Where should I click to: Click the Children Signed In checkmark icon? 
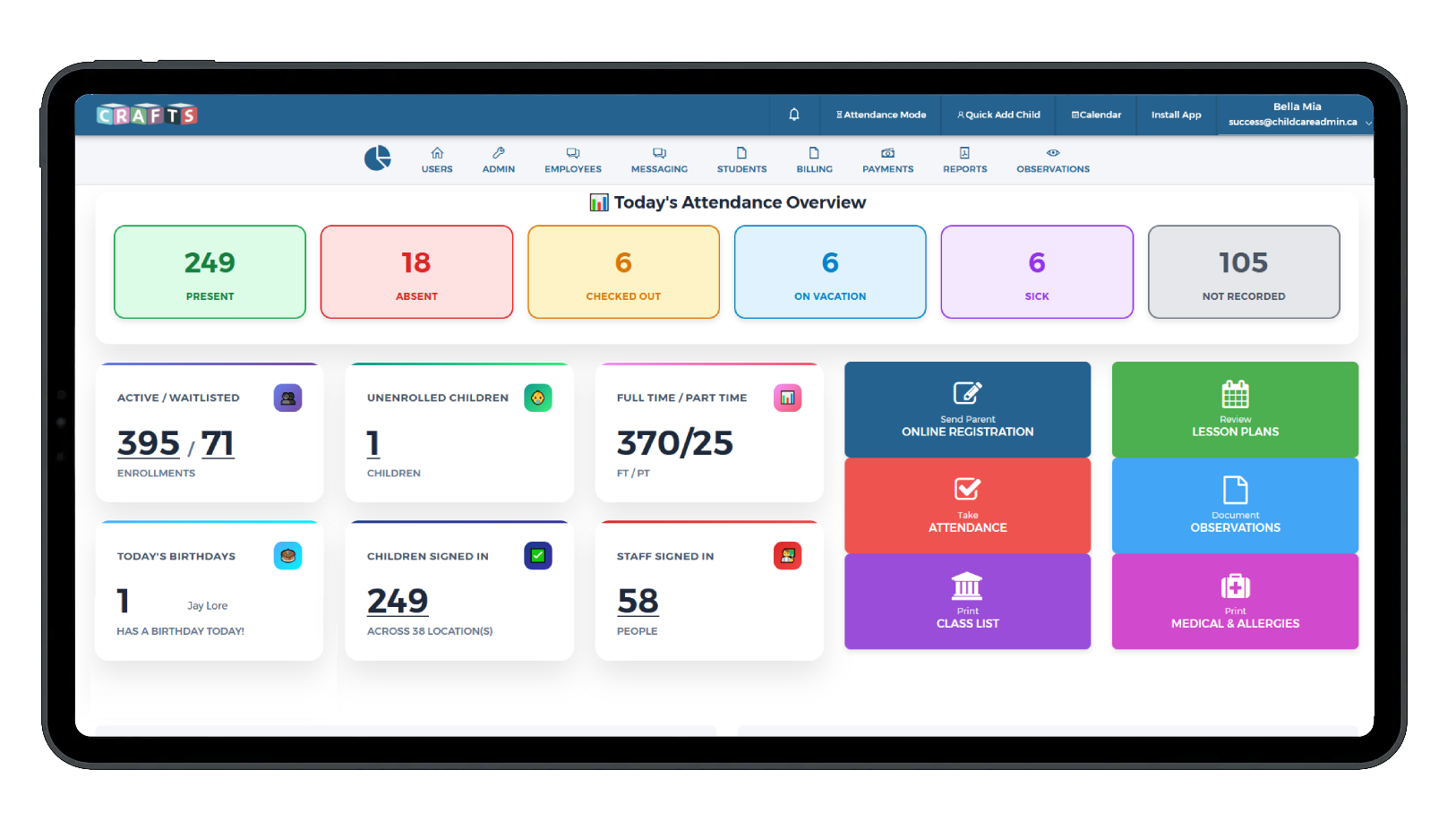[537, 556]
